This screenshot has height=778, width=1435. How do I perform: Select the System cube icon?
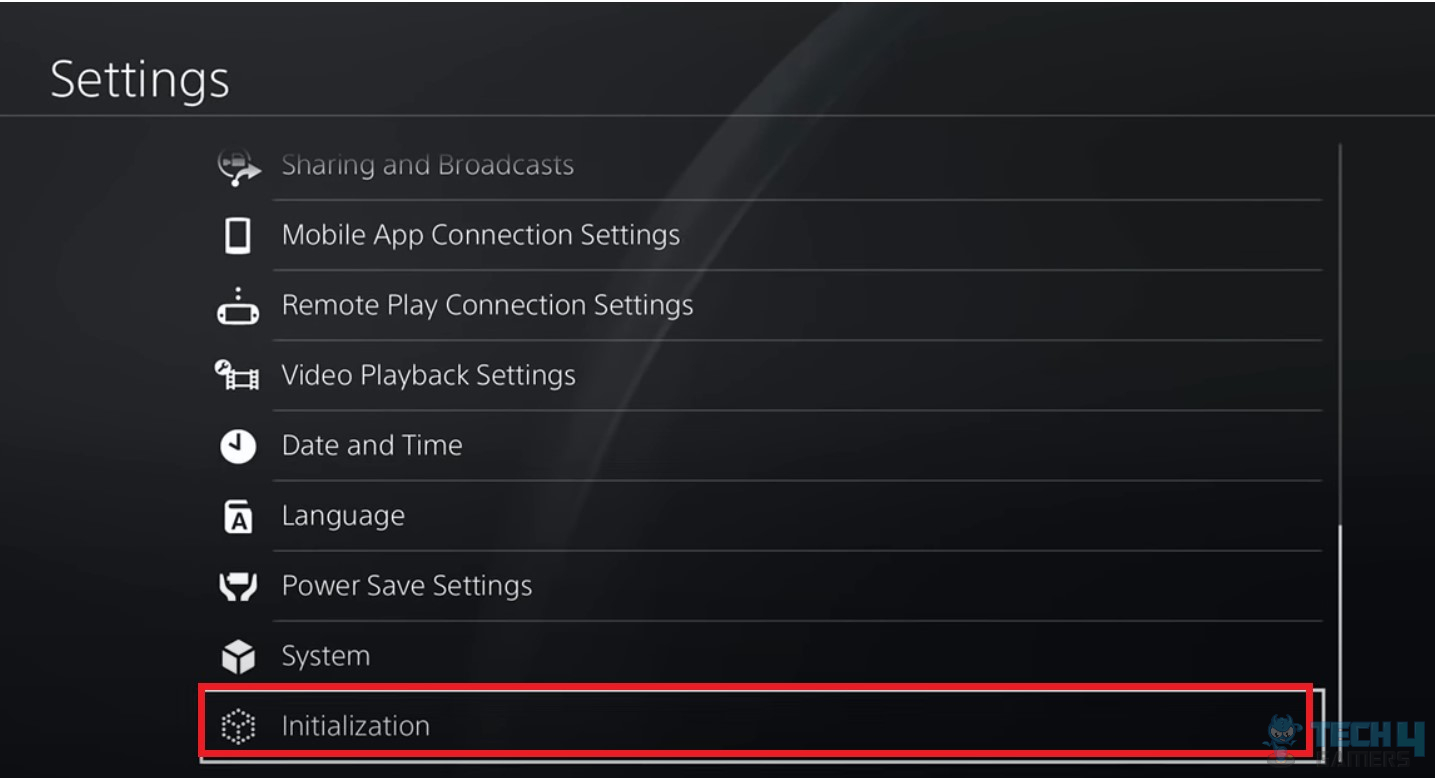pos(237,655)
